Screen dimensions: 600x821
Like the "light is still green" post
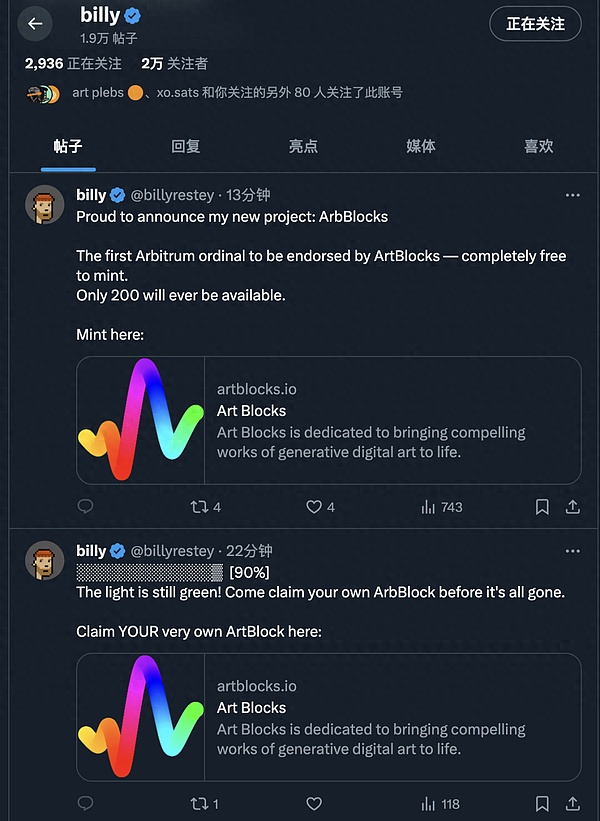point(314,803)
